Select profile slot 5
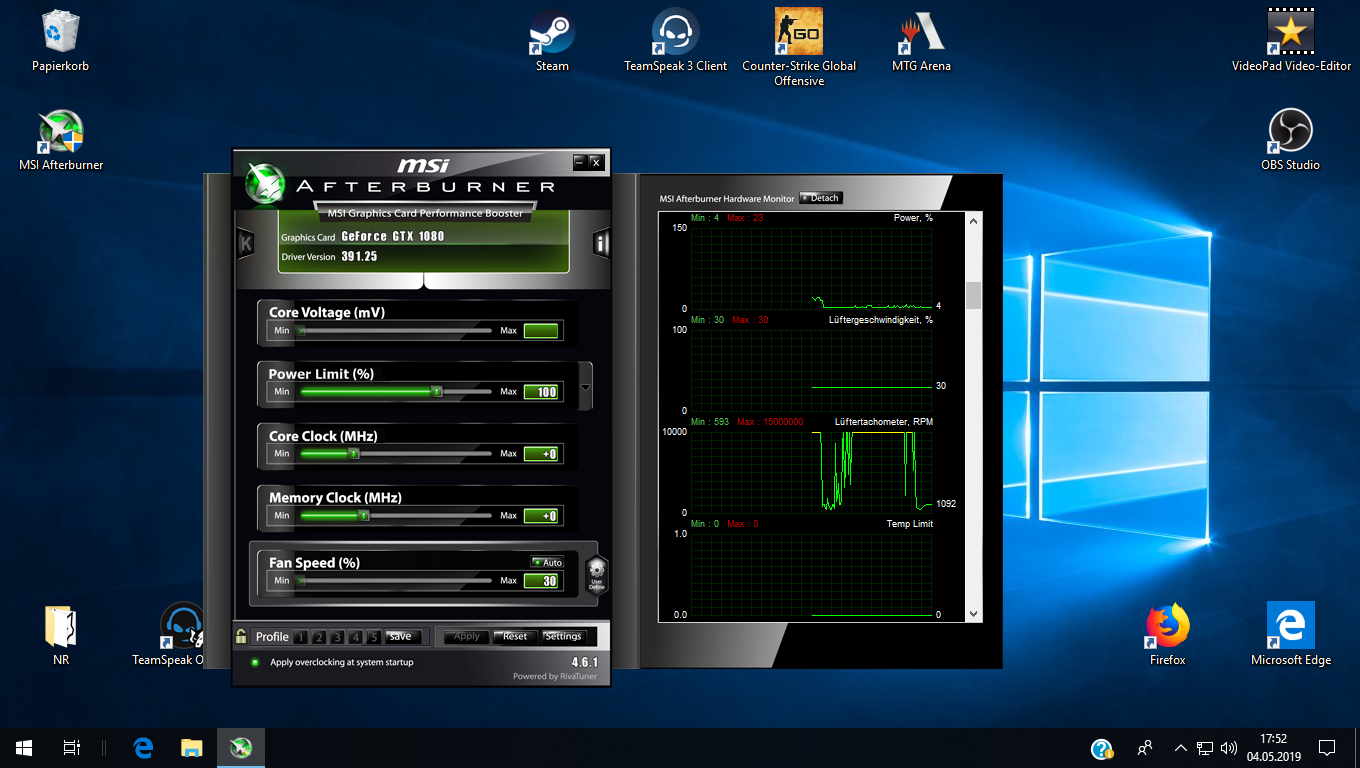 pyautogui.click(x=374, y=637)
